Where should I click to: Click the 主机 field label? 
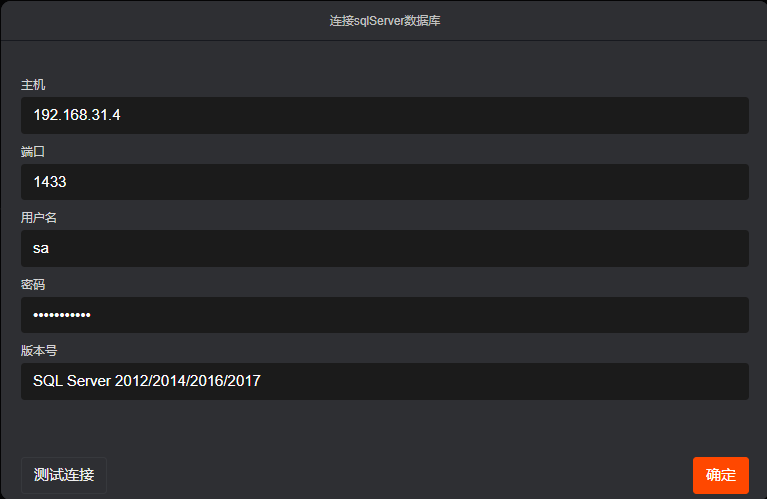[33, 85]
